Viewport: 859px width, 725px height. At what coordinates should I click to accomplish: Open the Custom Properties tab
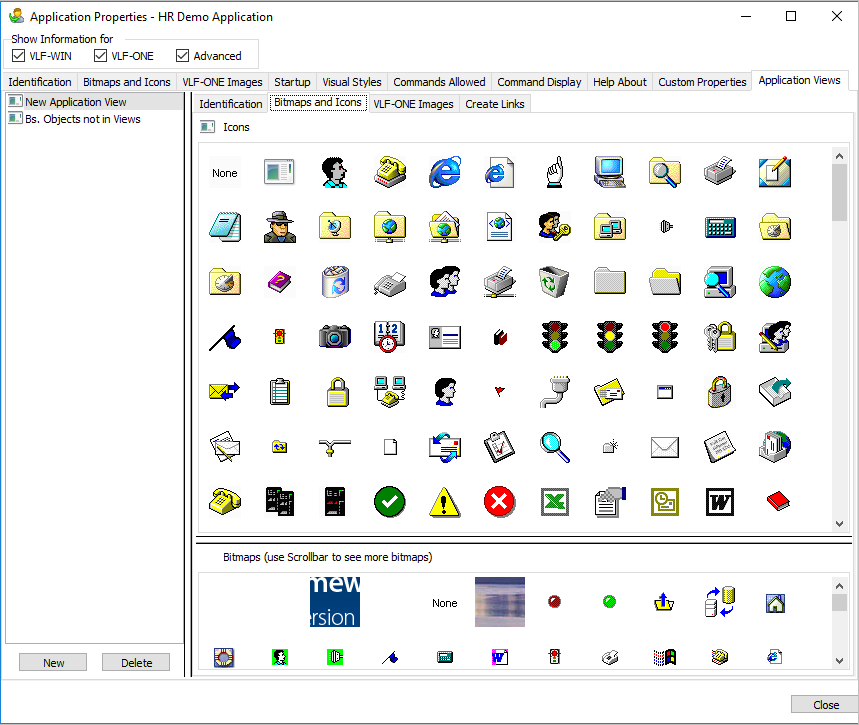pos(702,82)
